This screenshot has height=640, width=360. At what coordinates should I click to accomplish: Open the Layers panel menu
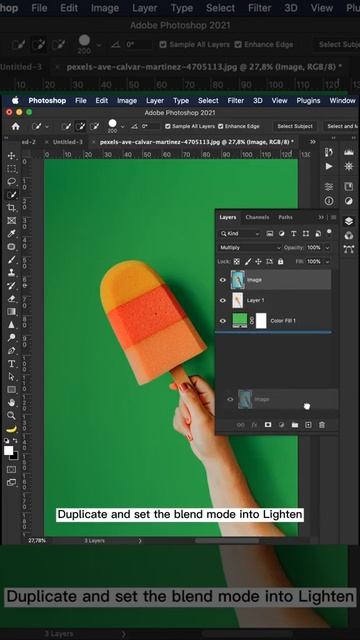[333, 218]
